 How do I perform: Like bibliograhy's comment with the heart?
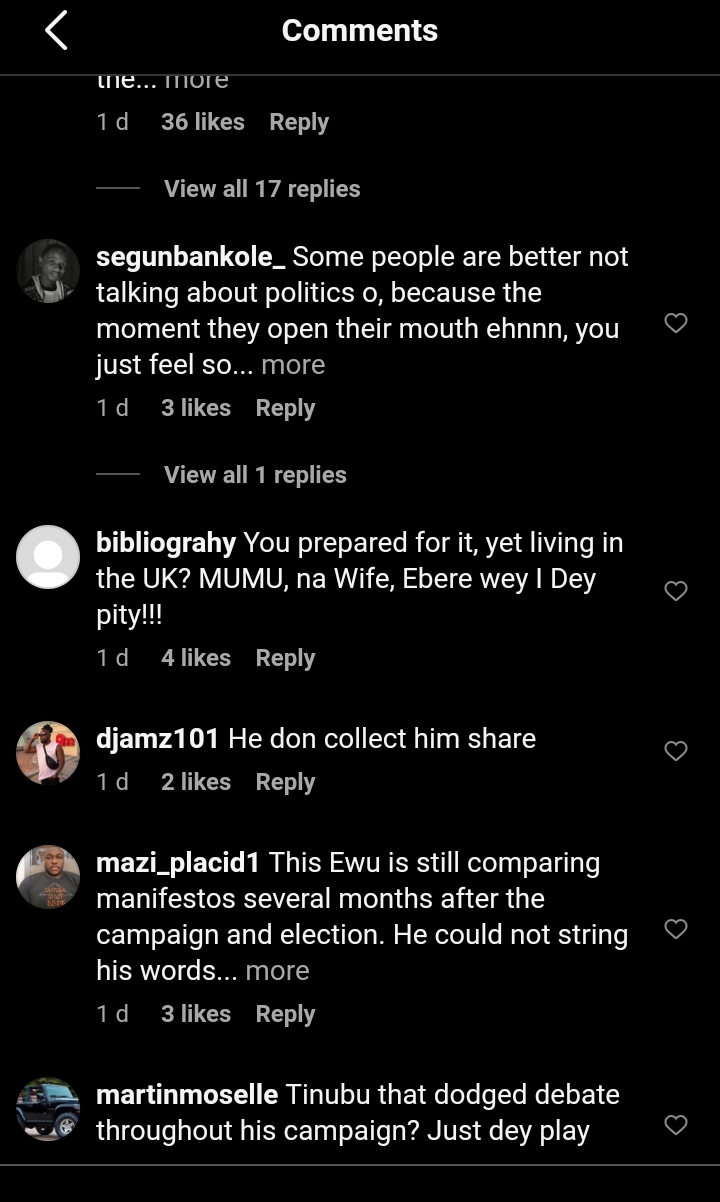point(676,591)
